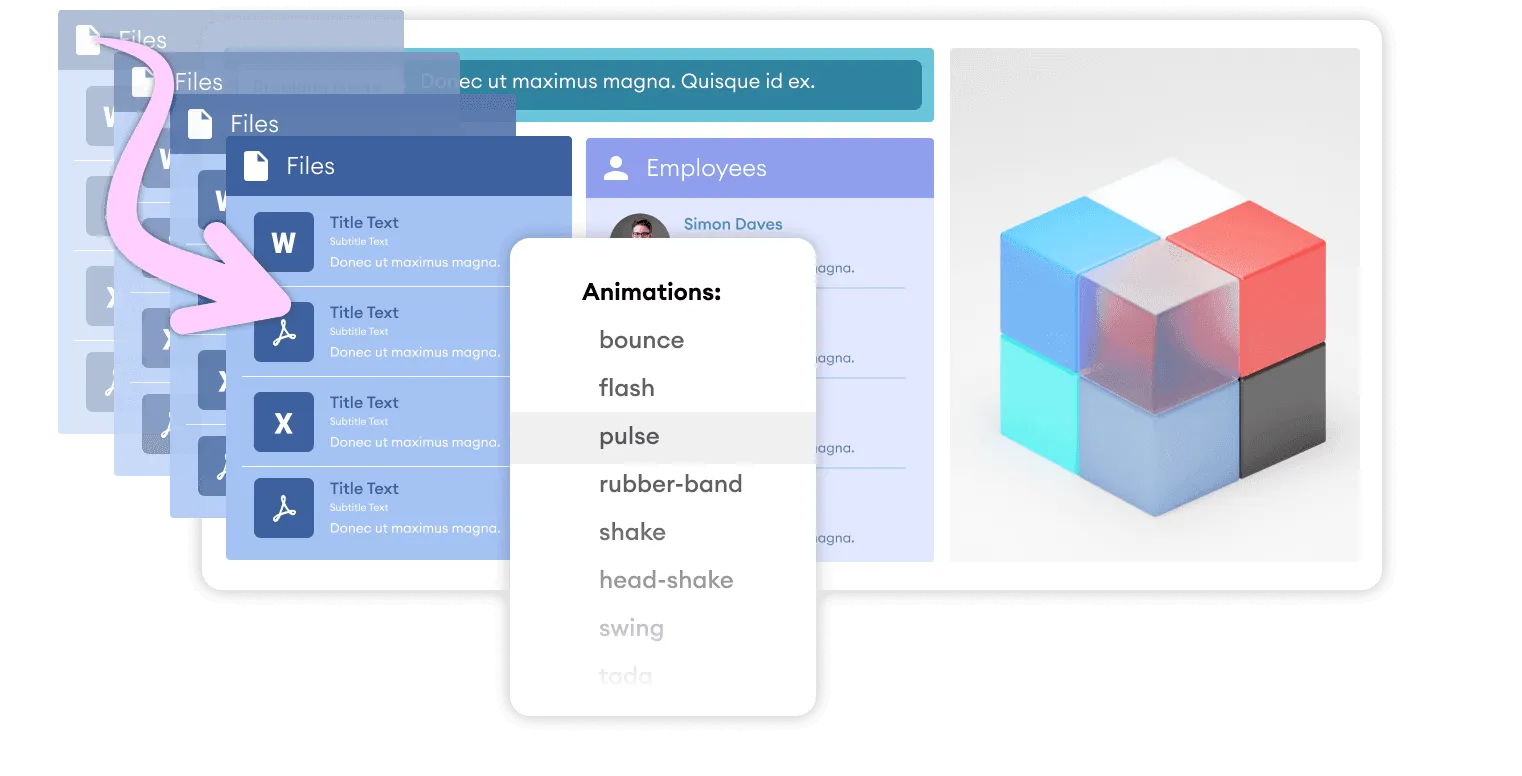Screen dimensions: 1522x776
Task: Click the PDF icon in second file row
Action: [284, 332]
